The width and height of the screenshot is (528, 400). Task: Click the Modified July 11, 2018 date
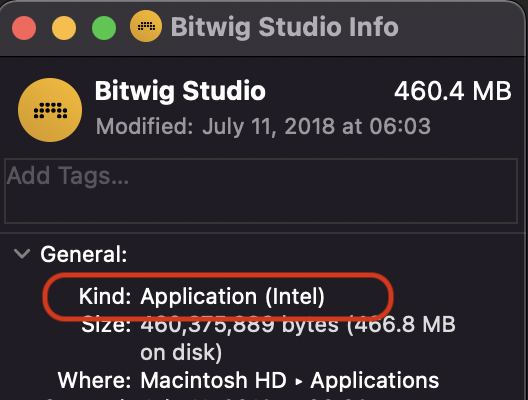[263, 127]
